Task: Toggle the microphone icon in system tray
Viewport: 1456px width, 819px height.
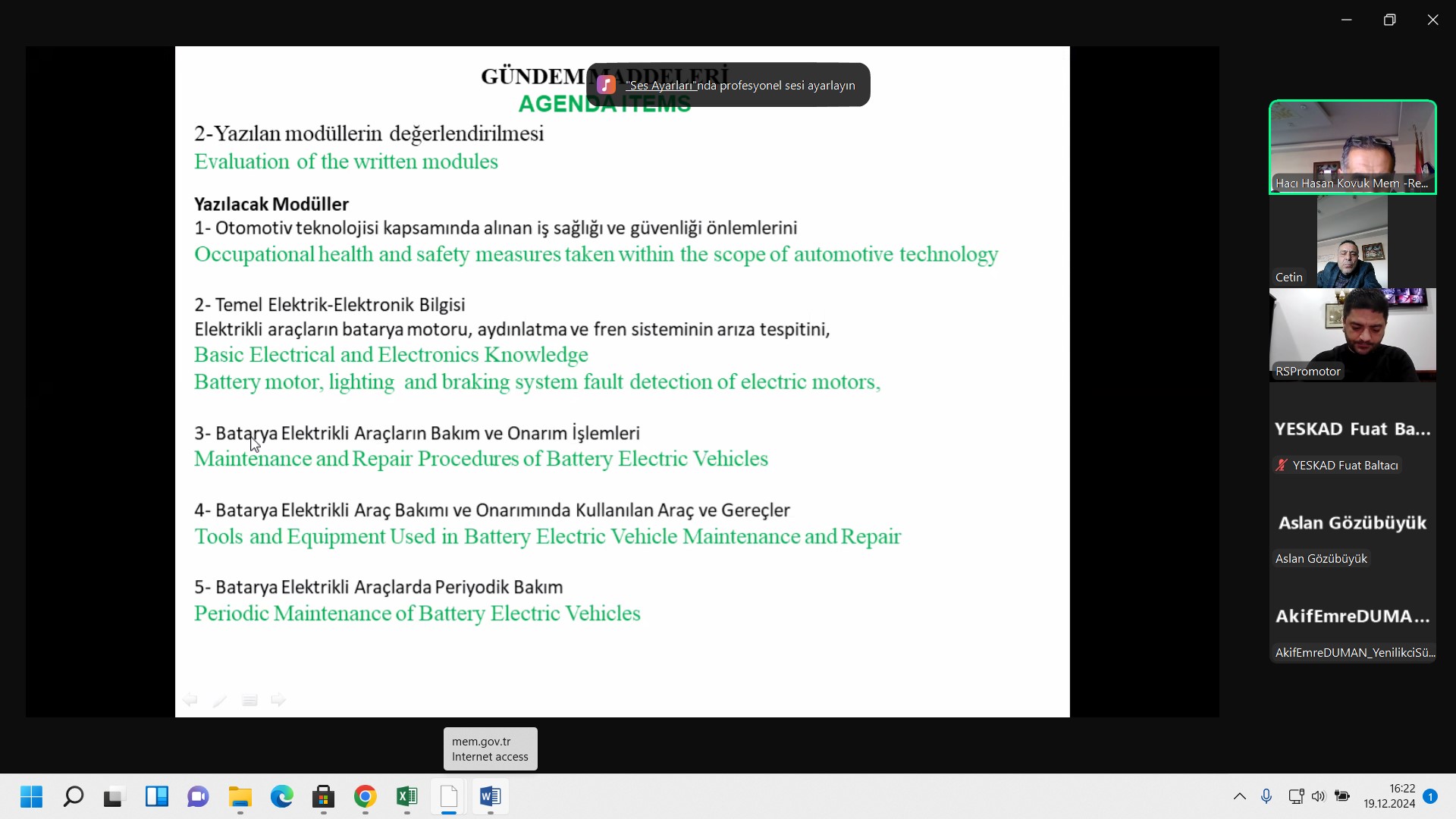Action: [x=1266, y=796]
